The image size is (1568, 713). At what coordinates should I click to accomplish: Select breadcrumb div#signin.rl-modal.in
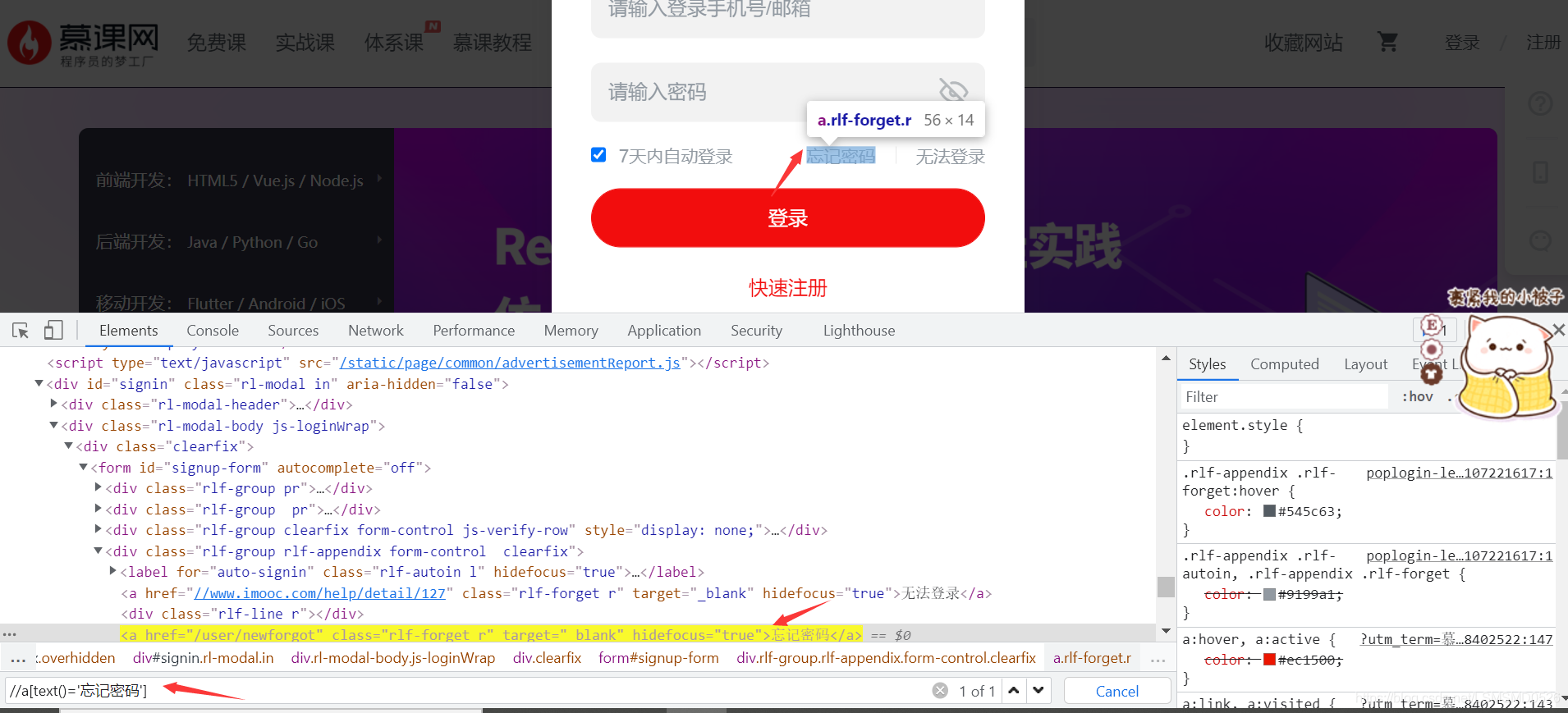click(x=204, y=658)
